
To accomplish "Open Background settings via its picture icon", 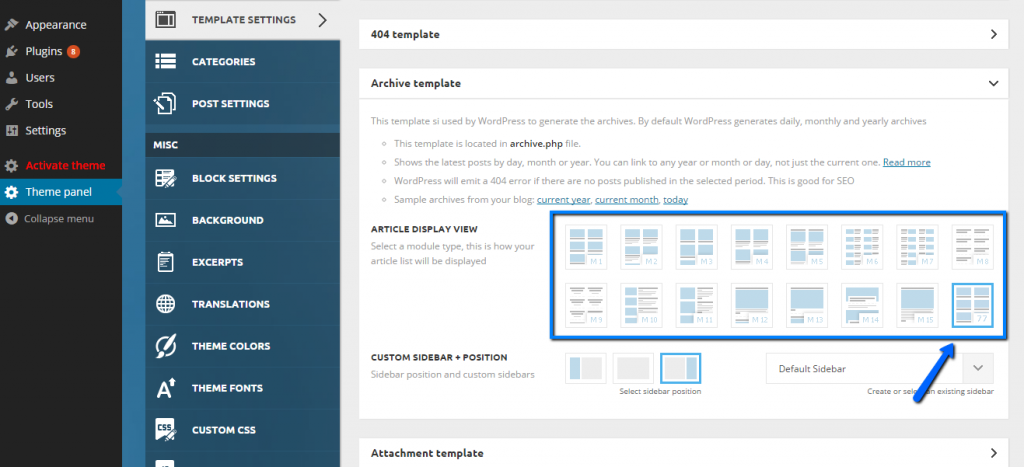I will tap(166, 220).
